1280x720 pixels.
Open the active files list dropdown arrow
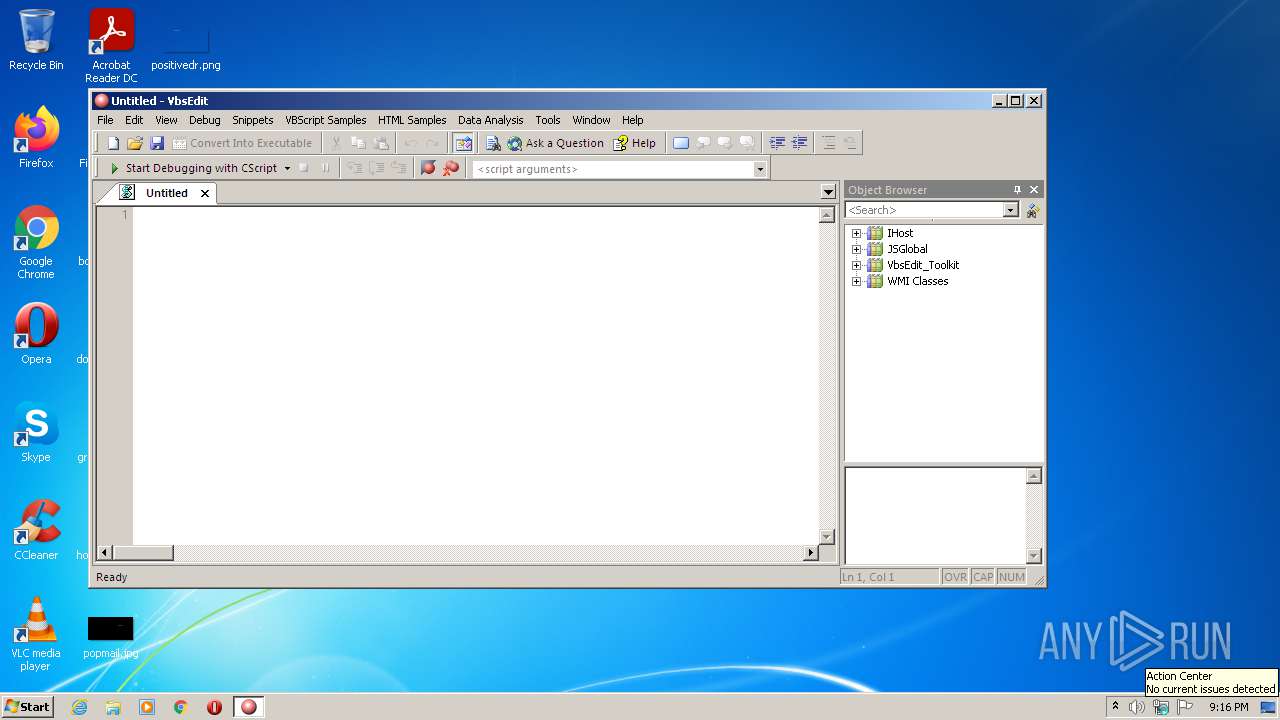click(x=828, y=192)
